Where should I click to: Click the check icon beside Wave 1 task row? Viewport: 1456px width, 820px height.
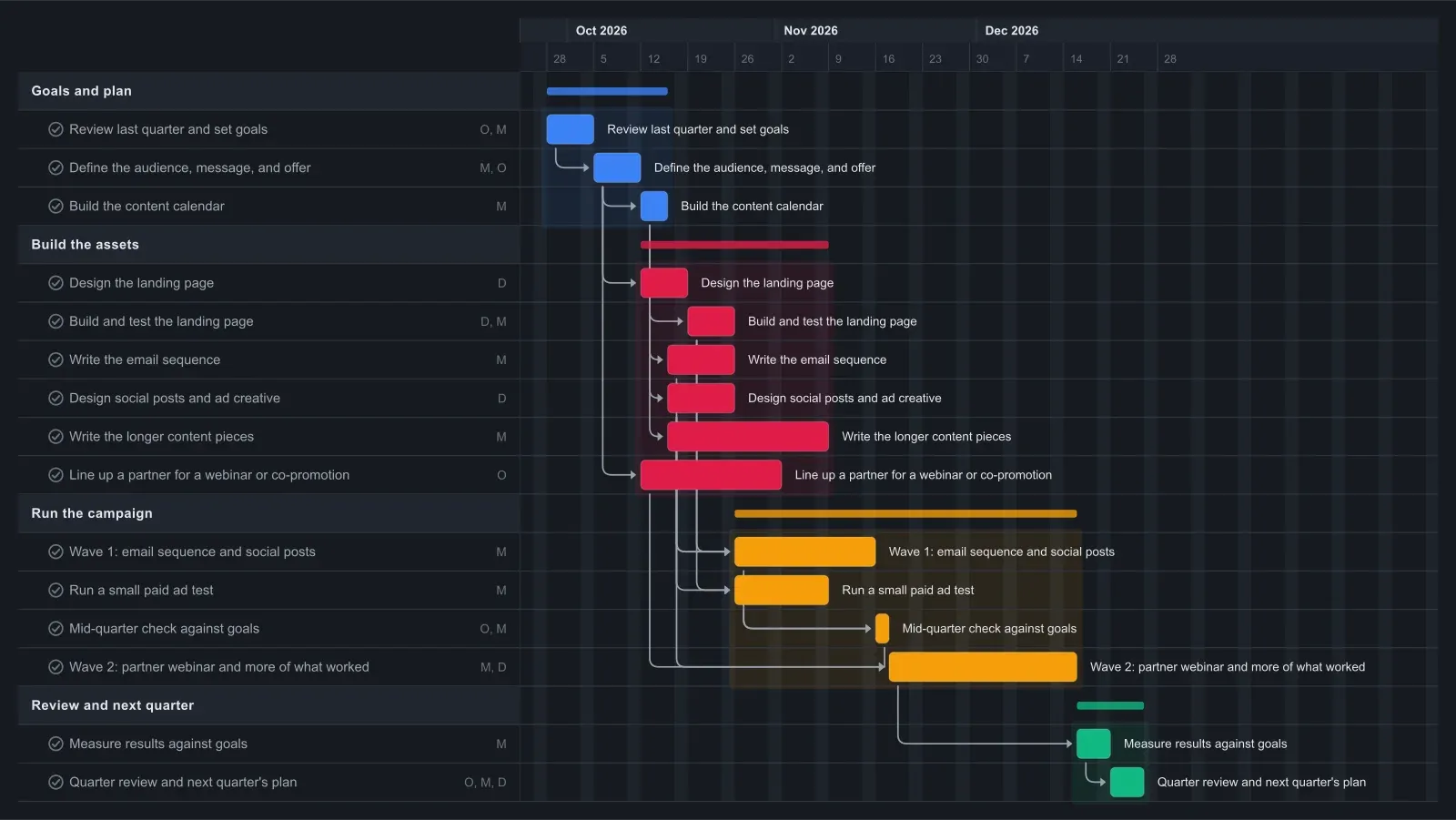tap(56, 552)
